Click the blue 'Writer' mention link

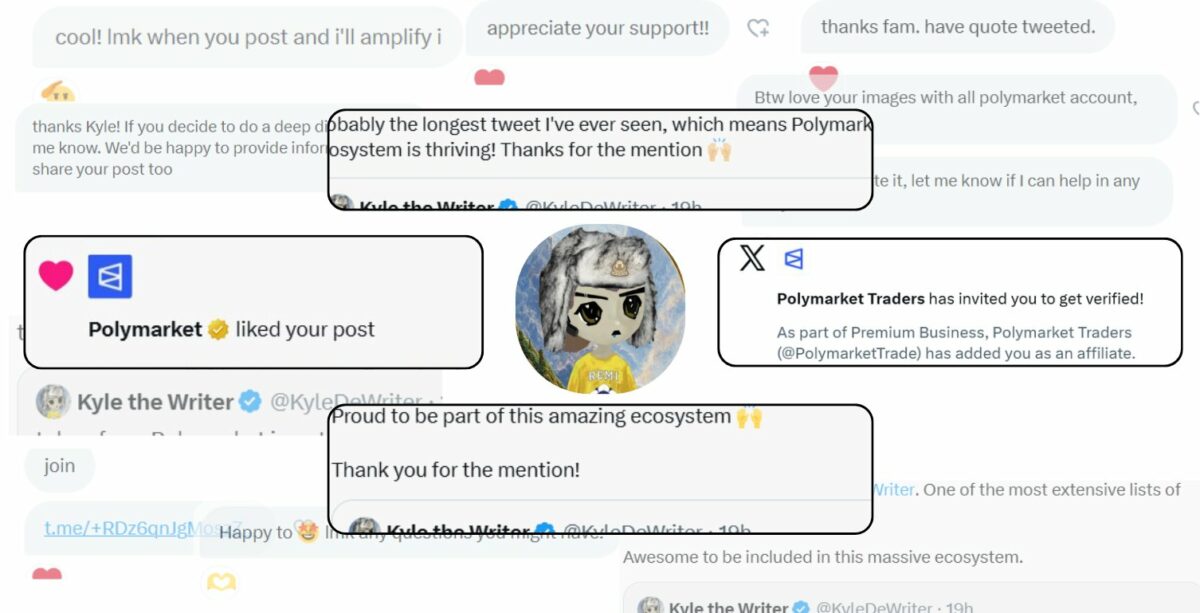coord(894,490)
